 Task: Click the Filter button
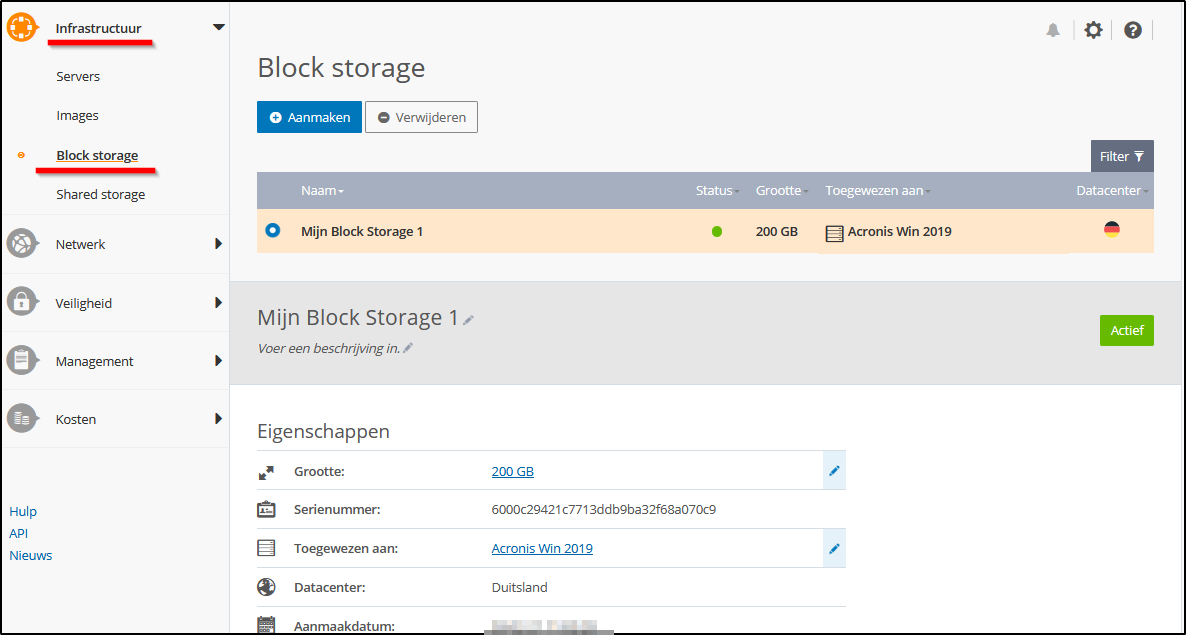pyautogui.click(x=1122, y=156)
